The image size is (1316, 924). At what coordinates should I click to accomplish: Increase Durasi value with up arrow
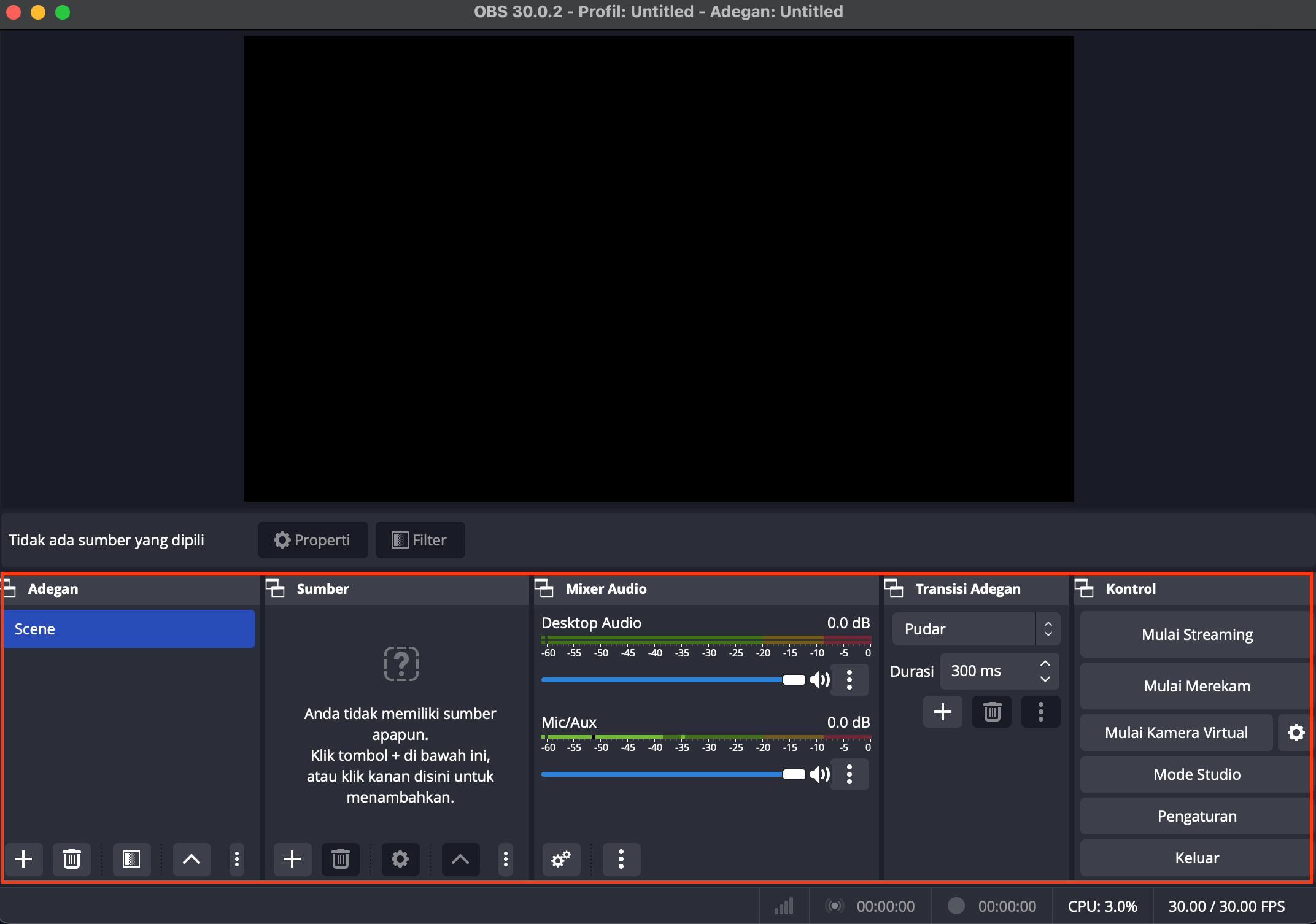(1045, 664)
